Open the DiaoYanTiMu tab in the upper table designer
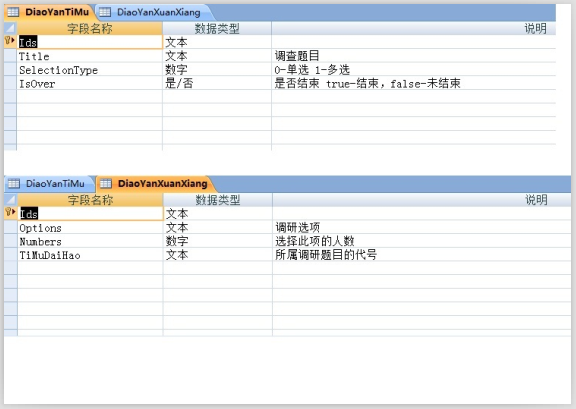576x409 pixels. coord(51,12)
